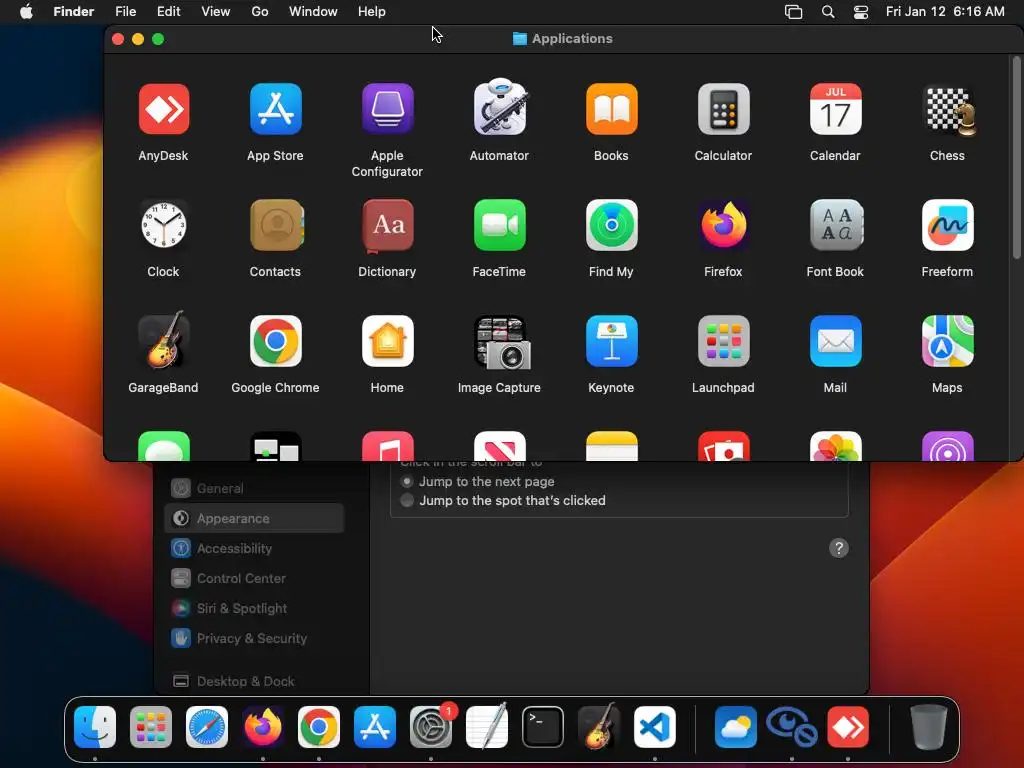This screenshot has width=1024, height=768.
Task: Click the Applications folder icon in title bar
Action: [x=520, y=39]
